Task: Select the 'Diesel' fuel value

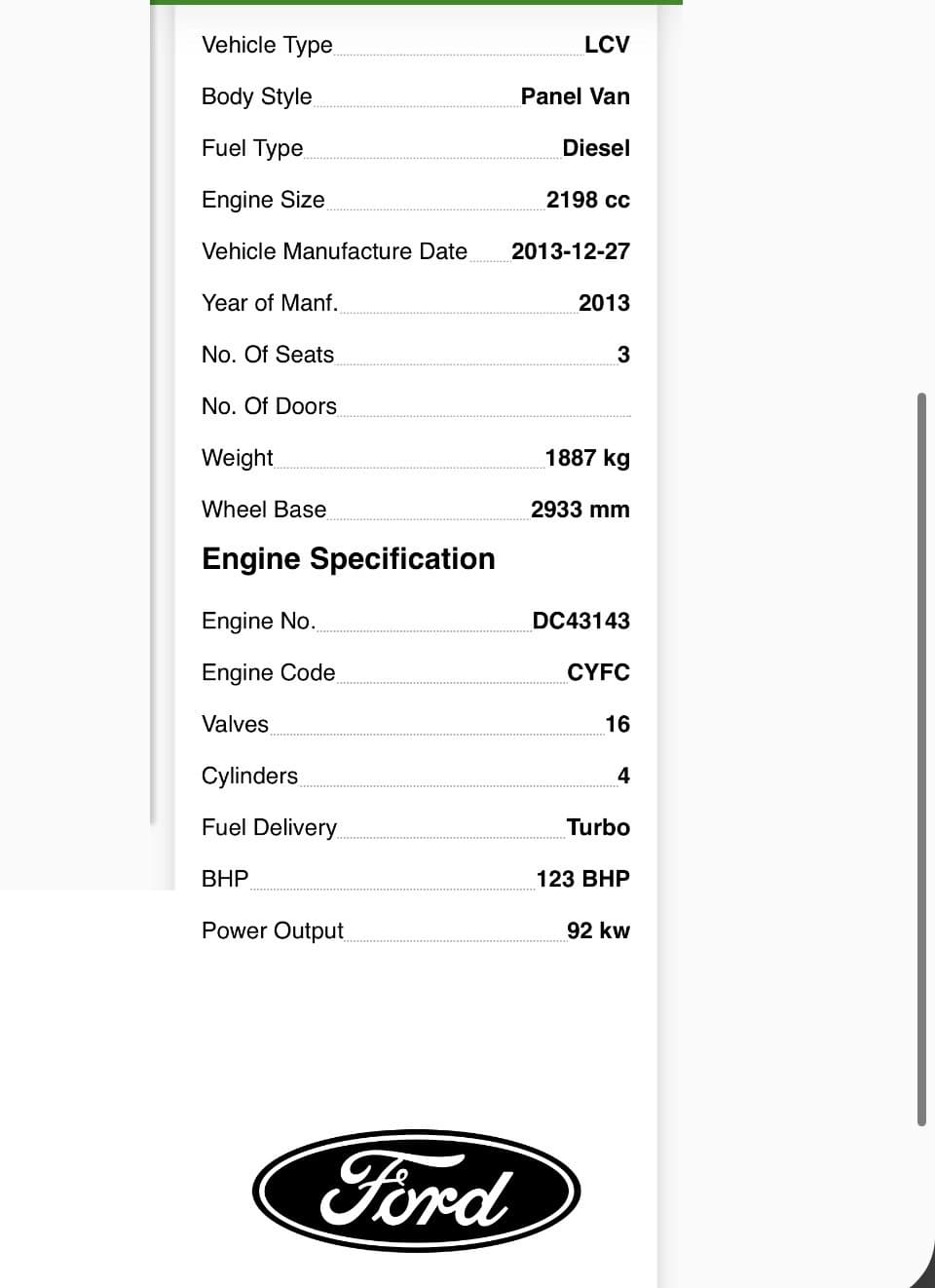Action: tap(596, 148)
